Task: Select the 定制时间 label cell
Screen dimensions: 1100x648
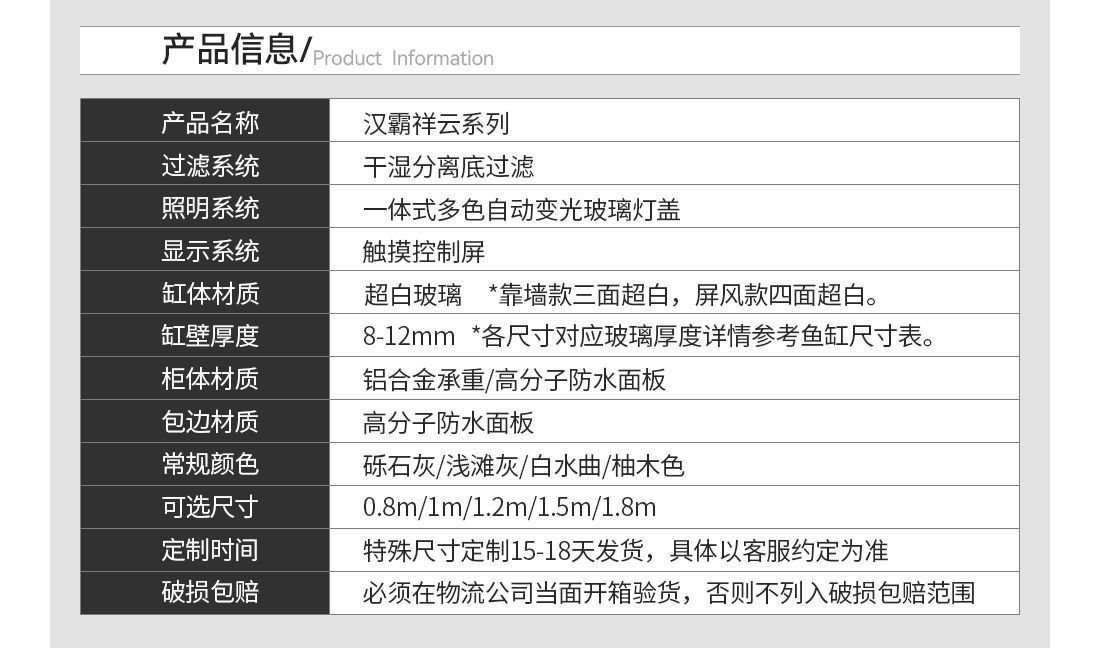Action: pos(210,551)
